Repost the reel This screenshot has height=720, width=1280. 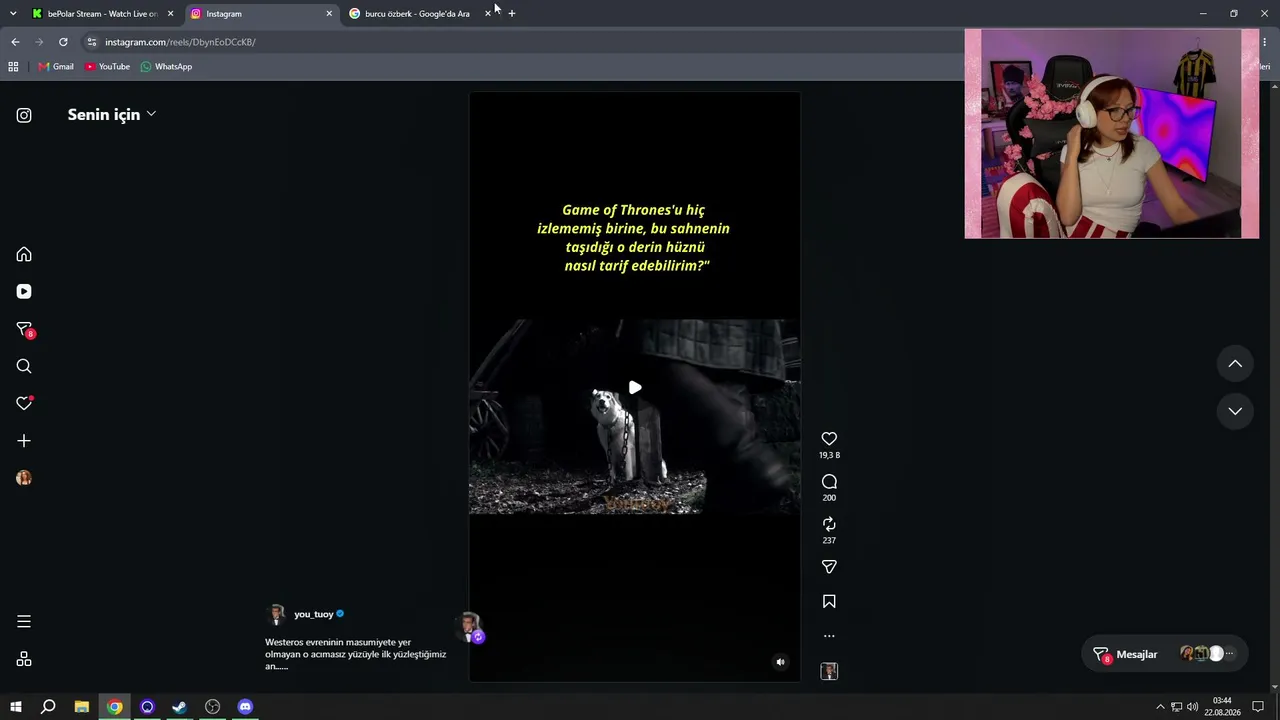pos(829,524)
